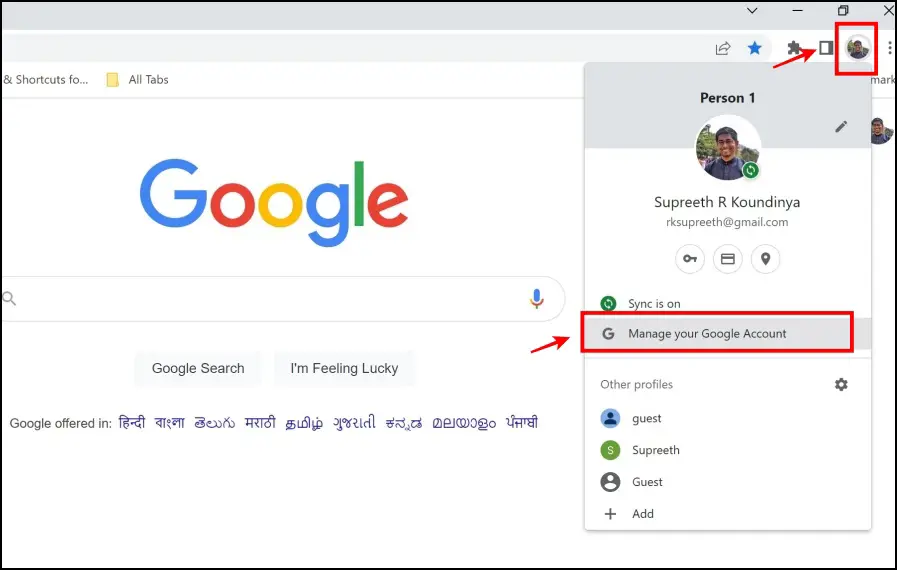
Task: Switch Google language to తెలుగు
Action: point(215,422)
